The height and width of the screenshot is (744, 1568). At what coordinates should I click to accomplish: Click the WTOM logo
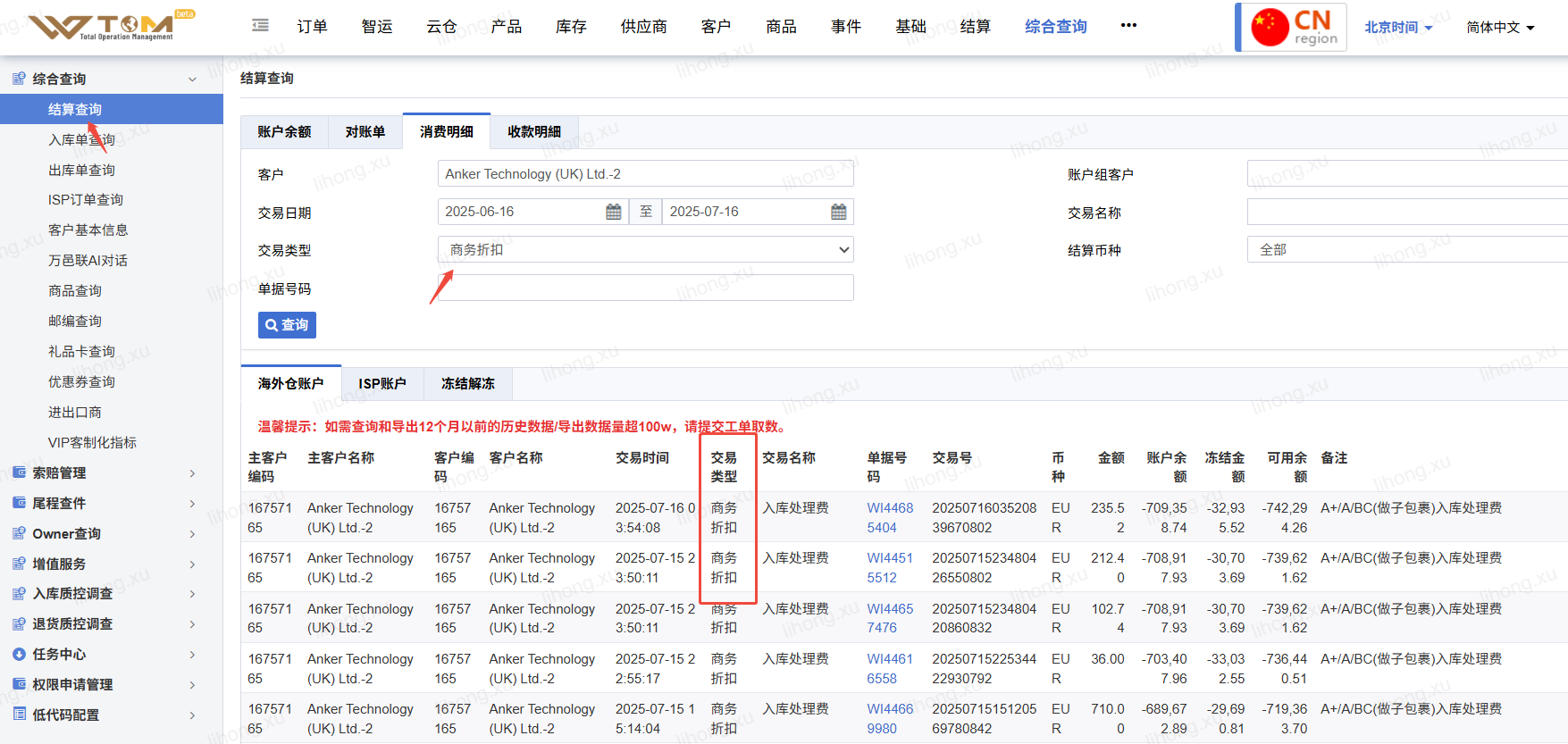112,26
